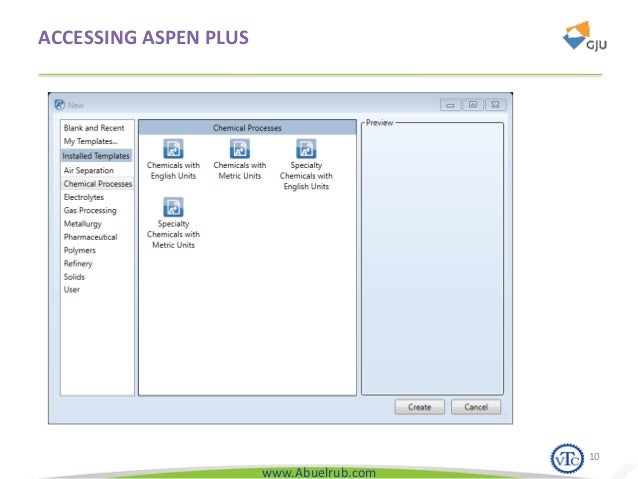Viewport: 638px width, 479px height.
Task: Choose Air Separation category
Action: click(89, 171)
